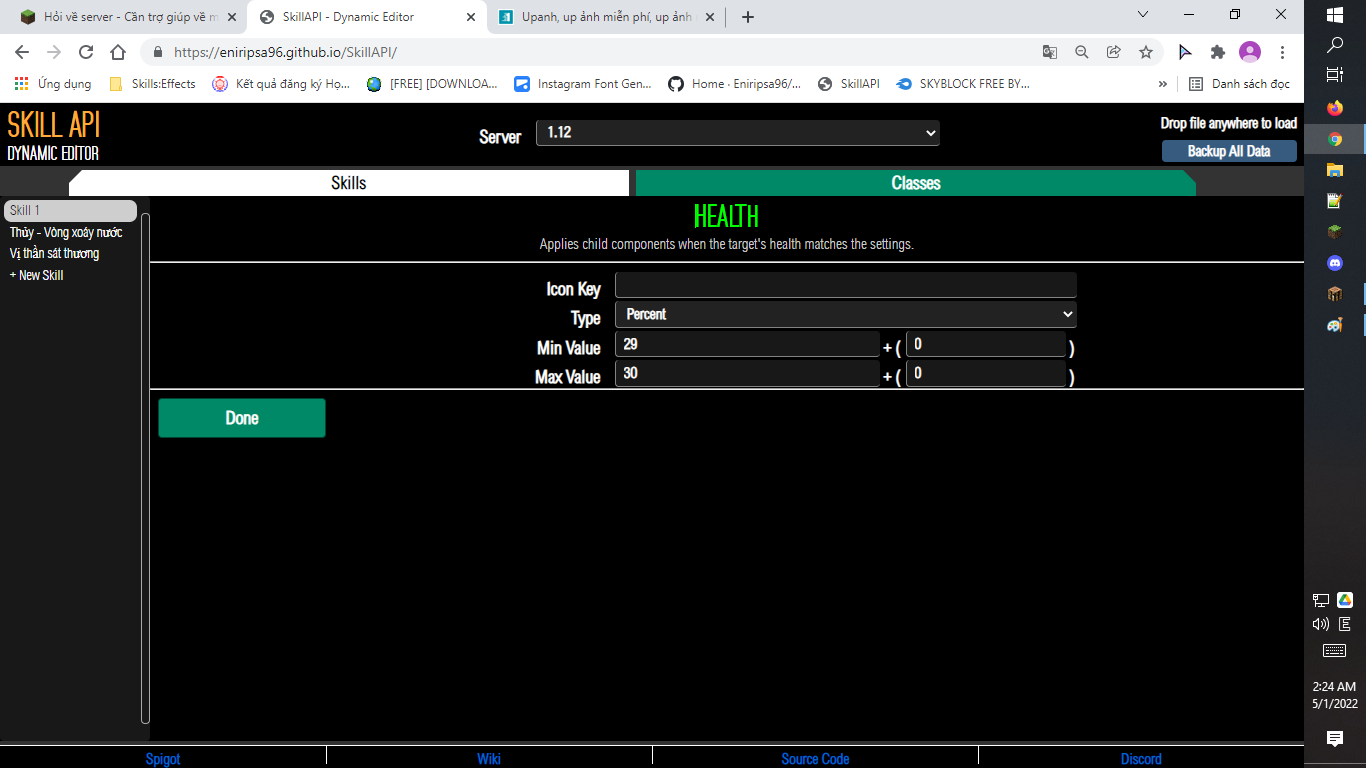Click the Backup All Data button
The image size is (1366, 768).
(x=1229, y=151)
